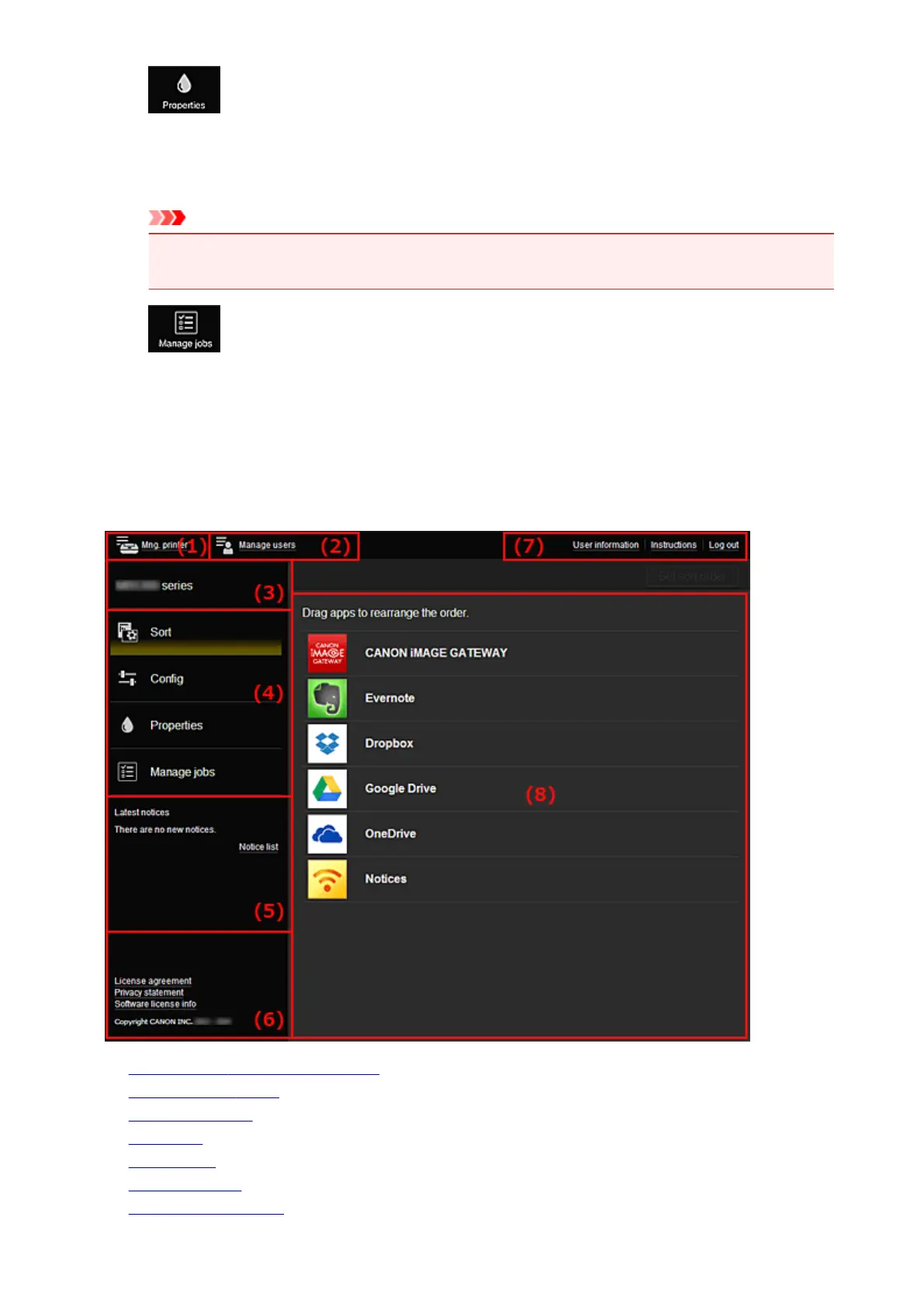This screenshot has height=1307, width=924.
Task: Open the sidebar Properties menu label
Action: [x=176, y=725]
